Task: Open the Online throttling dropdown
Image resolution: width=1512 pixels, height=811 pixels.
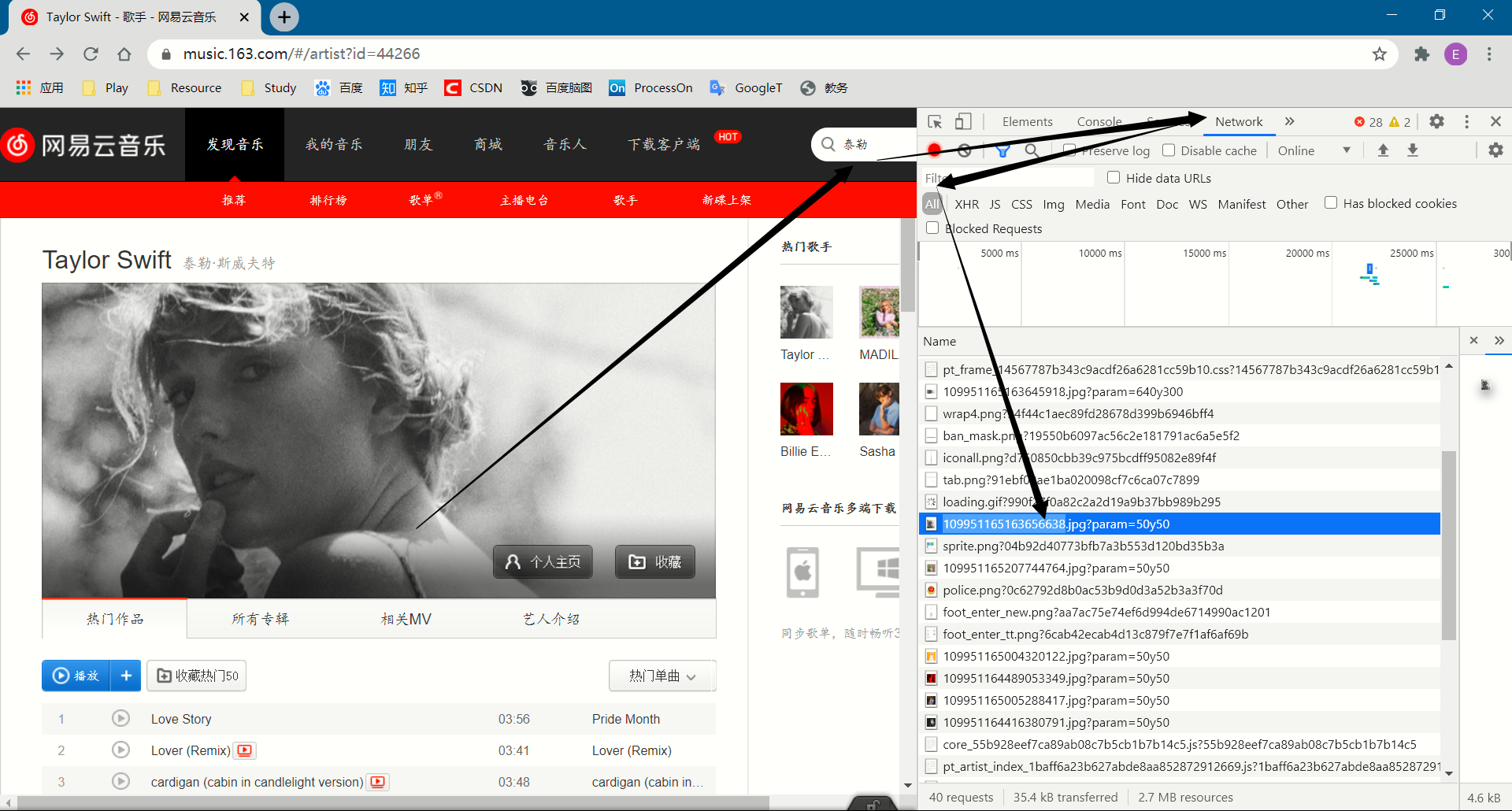Action: coord(1314,150)
